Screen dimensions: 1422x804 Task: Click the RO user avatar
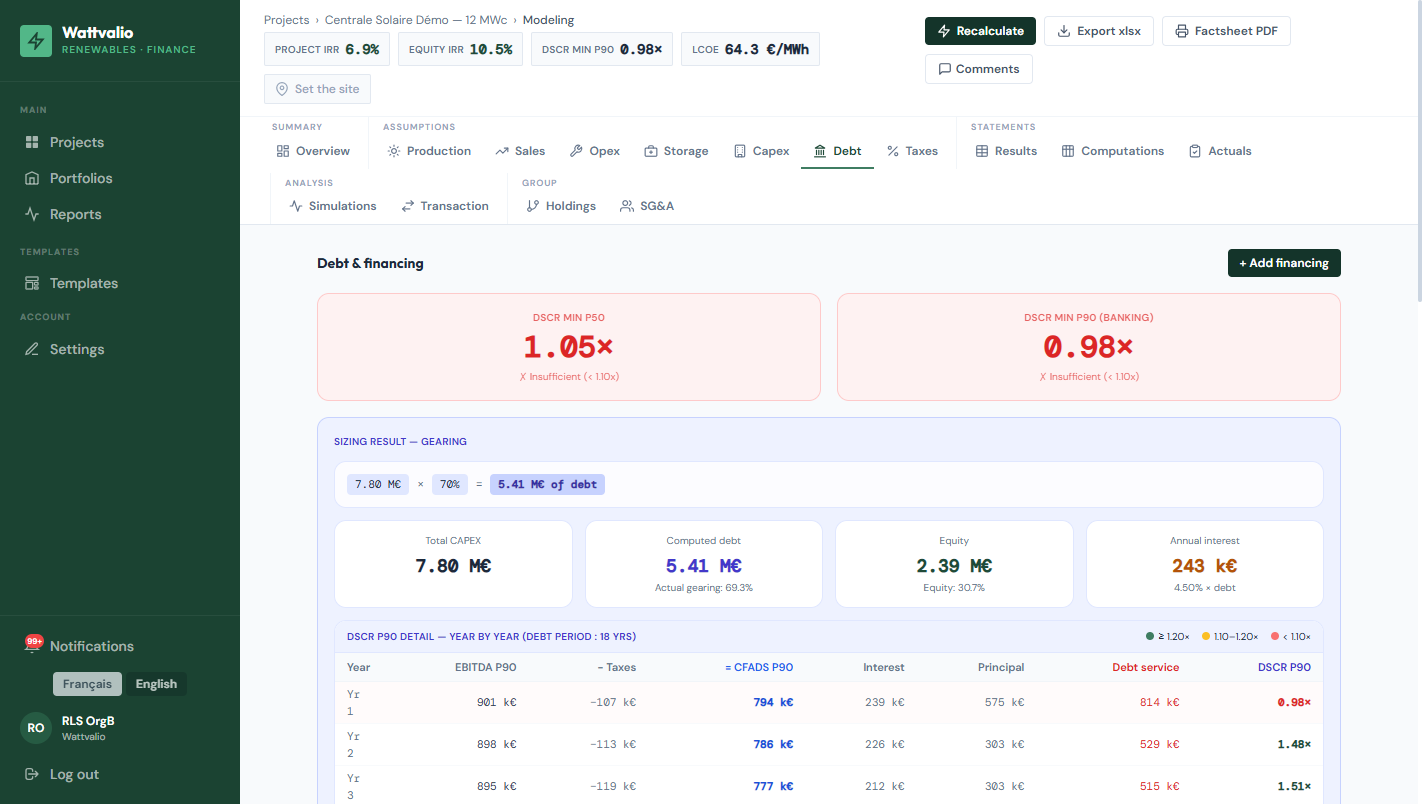[36, 728]
